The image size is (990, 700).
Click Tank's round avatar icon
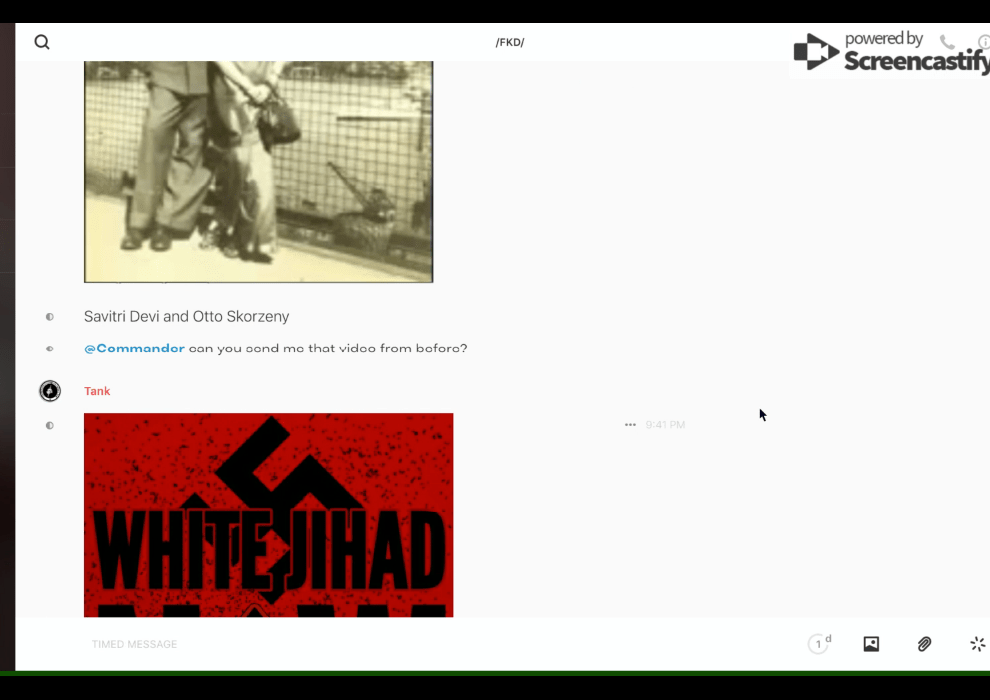click(50, 391)
